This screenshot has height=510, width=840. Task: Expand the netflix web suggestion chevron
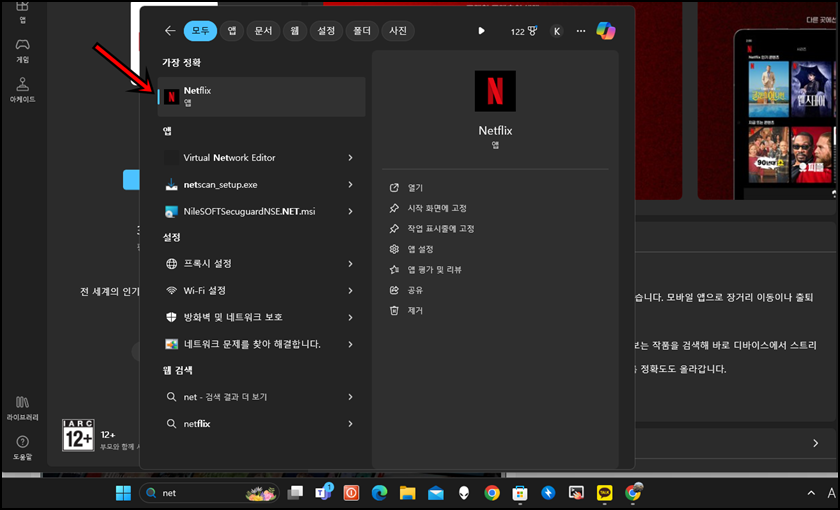coord(350,424)
